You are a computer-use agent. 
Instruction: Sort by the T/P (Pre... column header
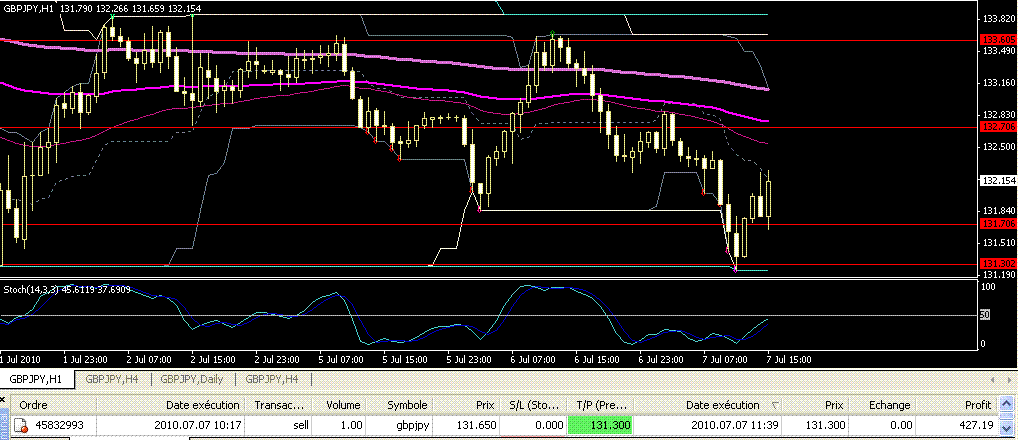pyautogui.click(x=600, y=405)
